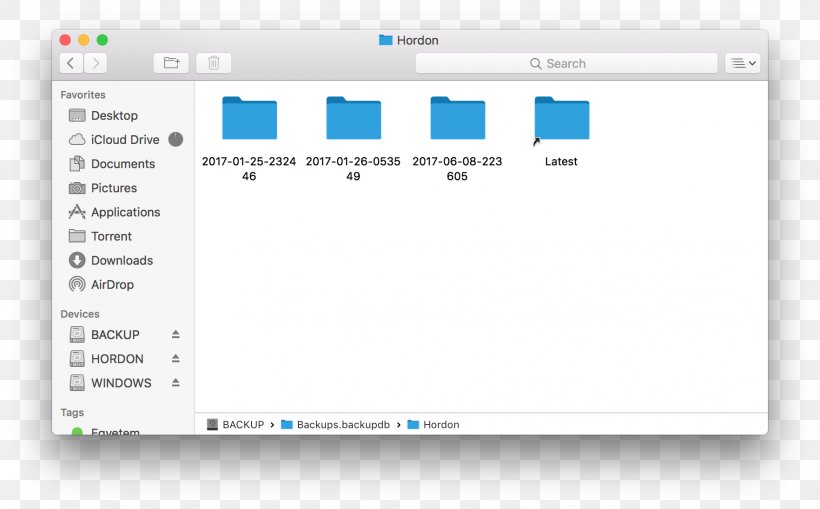Eject the BACKUP drive
The width and height of the screenshot is (820, 509).
coord(176,335)
